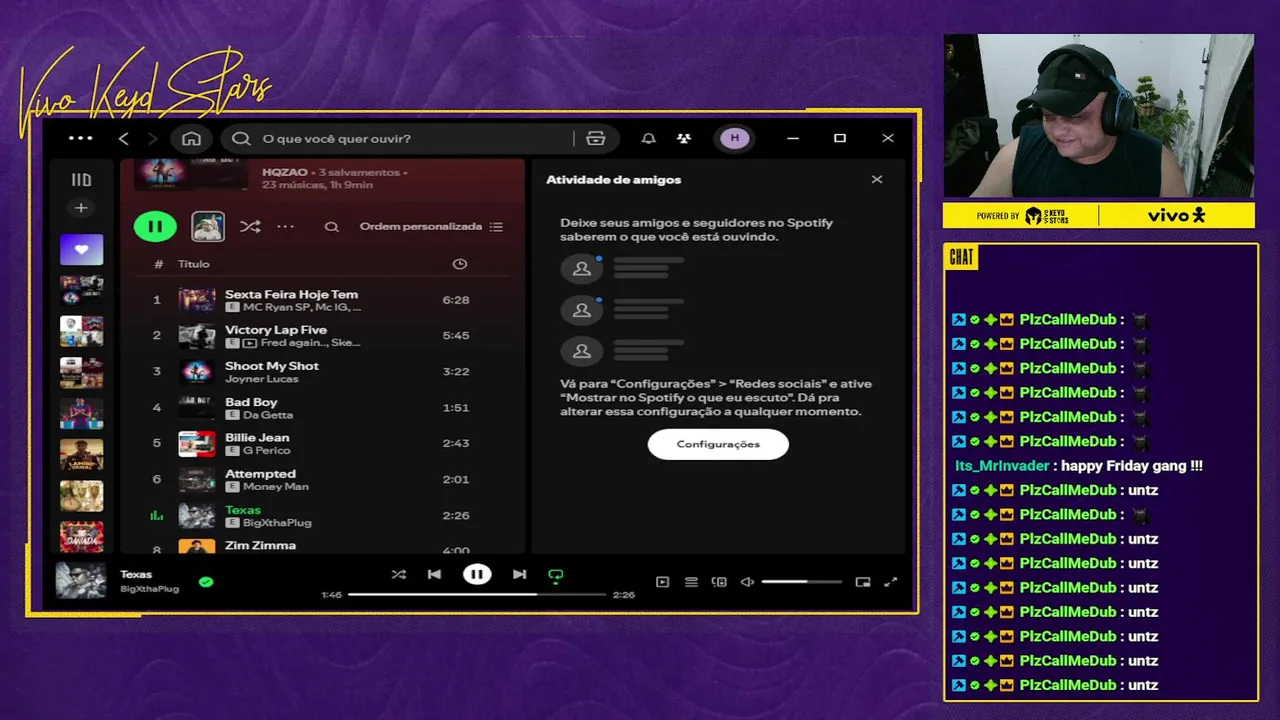Screen dimensions: 1280x720
Task: Pause playlist with green button
Action: pyautogui.click(x=155, y=226)
